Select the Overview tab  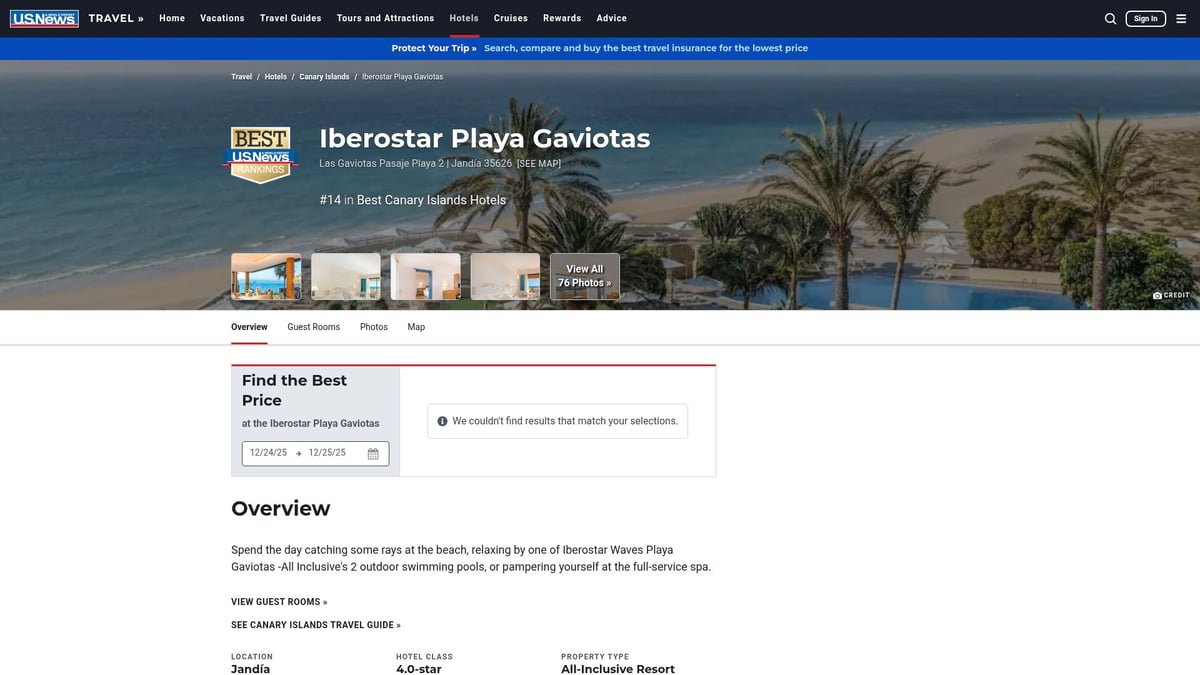point(249,326)
